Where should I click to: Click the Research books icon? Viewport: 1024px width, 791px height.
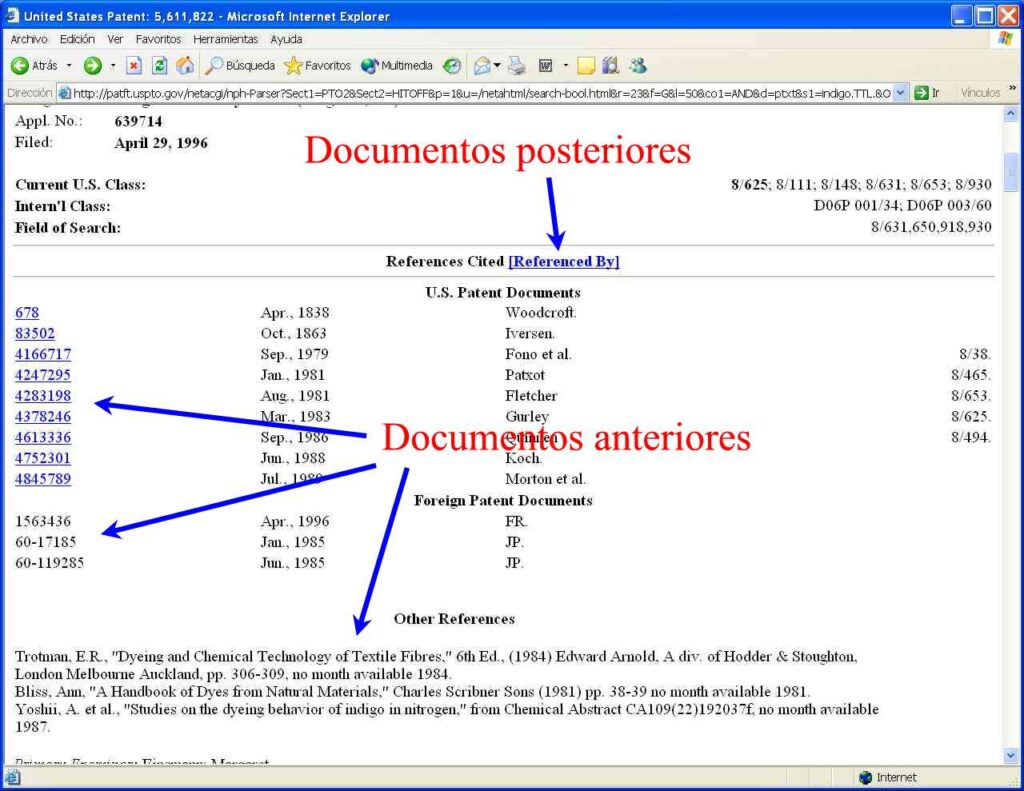[611, 65]
